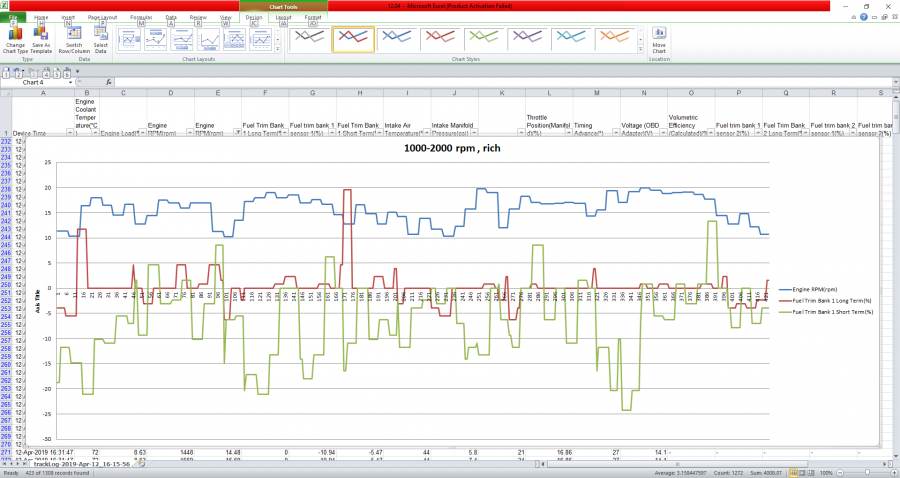Expand the Chart Layouts gallery

(278, 49)
